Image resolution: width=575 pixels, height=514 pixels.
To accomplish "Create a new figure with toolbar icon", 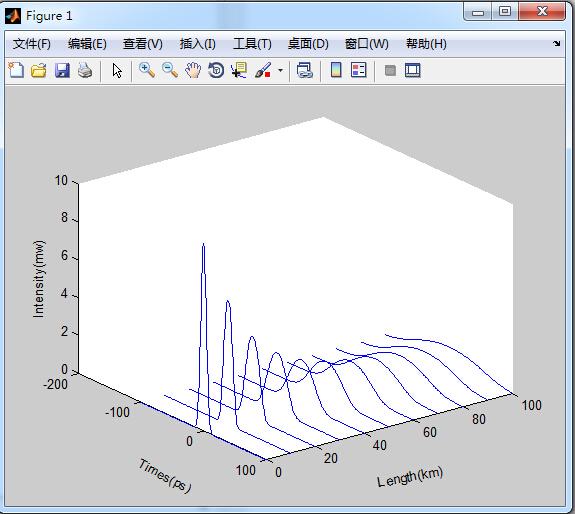I will [16, 70].
